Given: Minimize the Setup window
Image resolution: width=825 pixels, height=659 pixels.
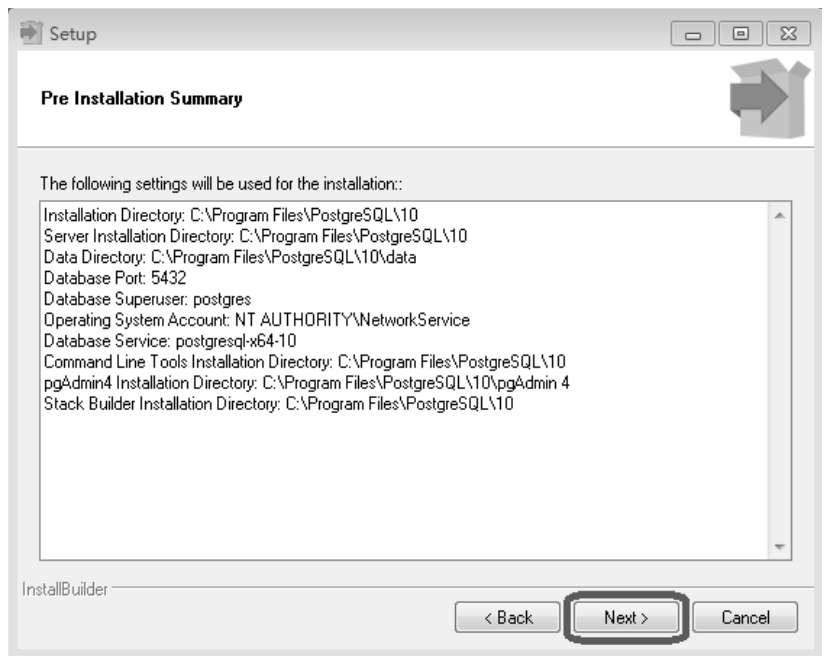Looking at the screenshot, I should pos(693,34).
